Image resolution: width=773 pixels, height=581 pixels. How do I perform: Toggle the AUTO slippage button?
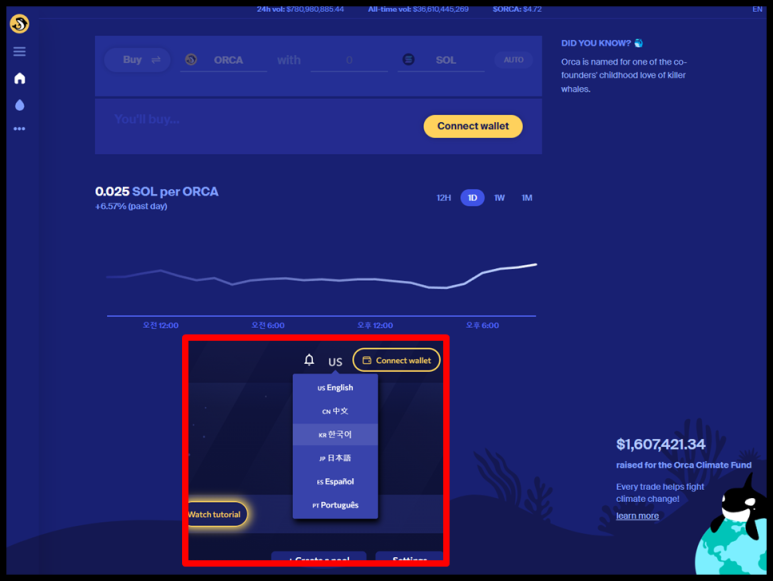click(x=513, y=60)
